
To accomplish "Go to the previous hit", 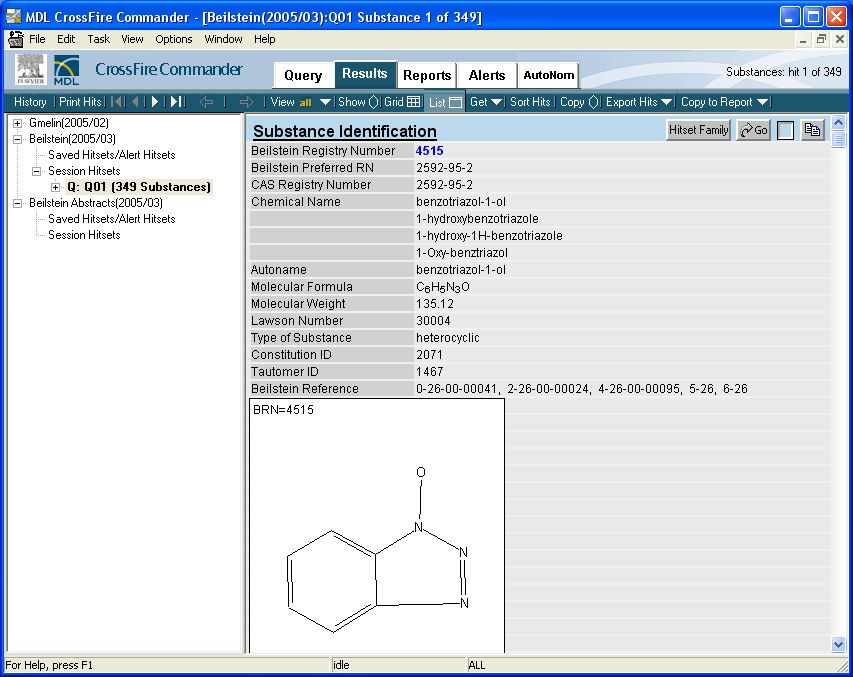I will (x=135, y=102).
